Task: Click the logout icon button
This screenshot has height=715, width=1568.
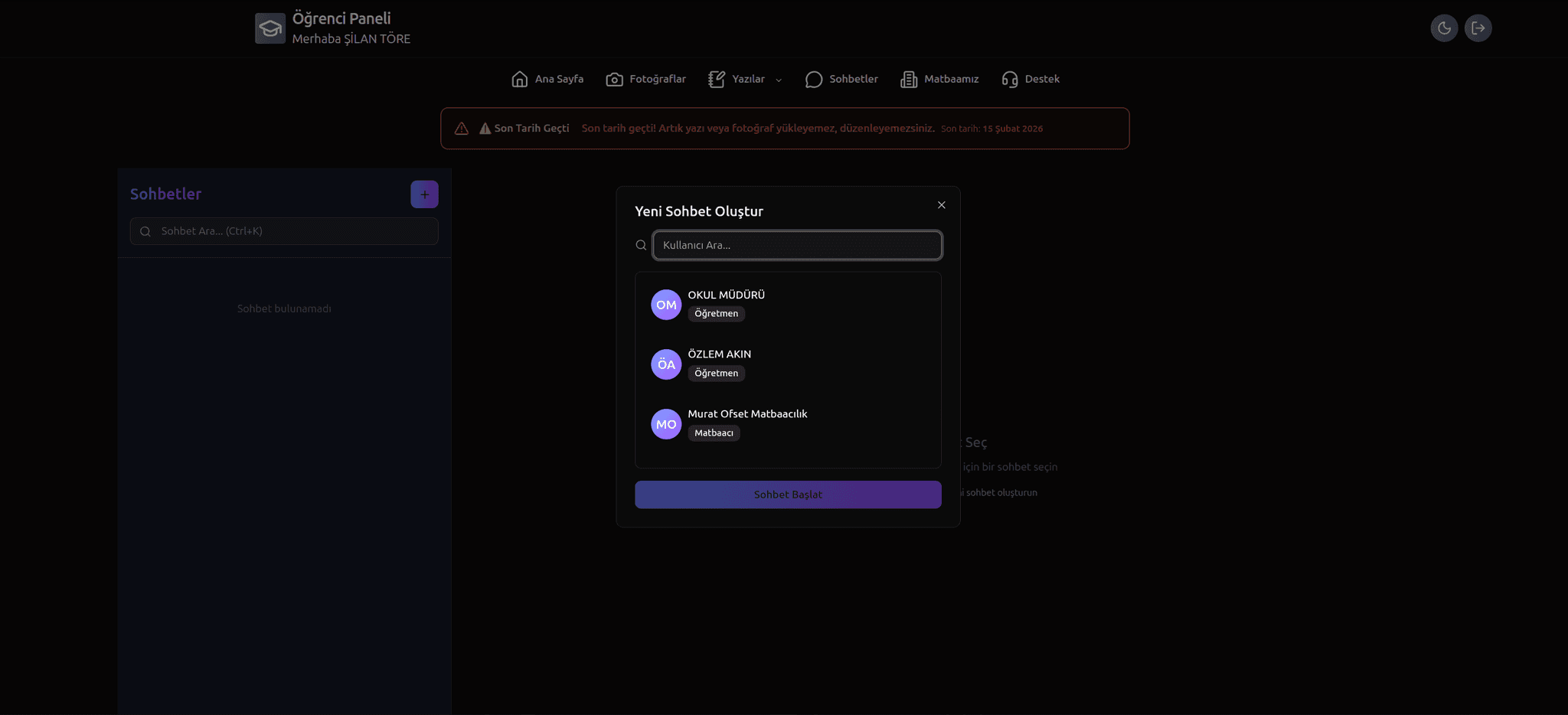Action: coord(1478,28)
